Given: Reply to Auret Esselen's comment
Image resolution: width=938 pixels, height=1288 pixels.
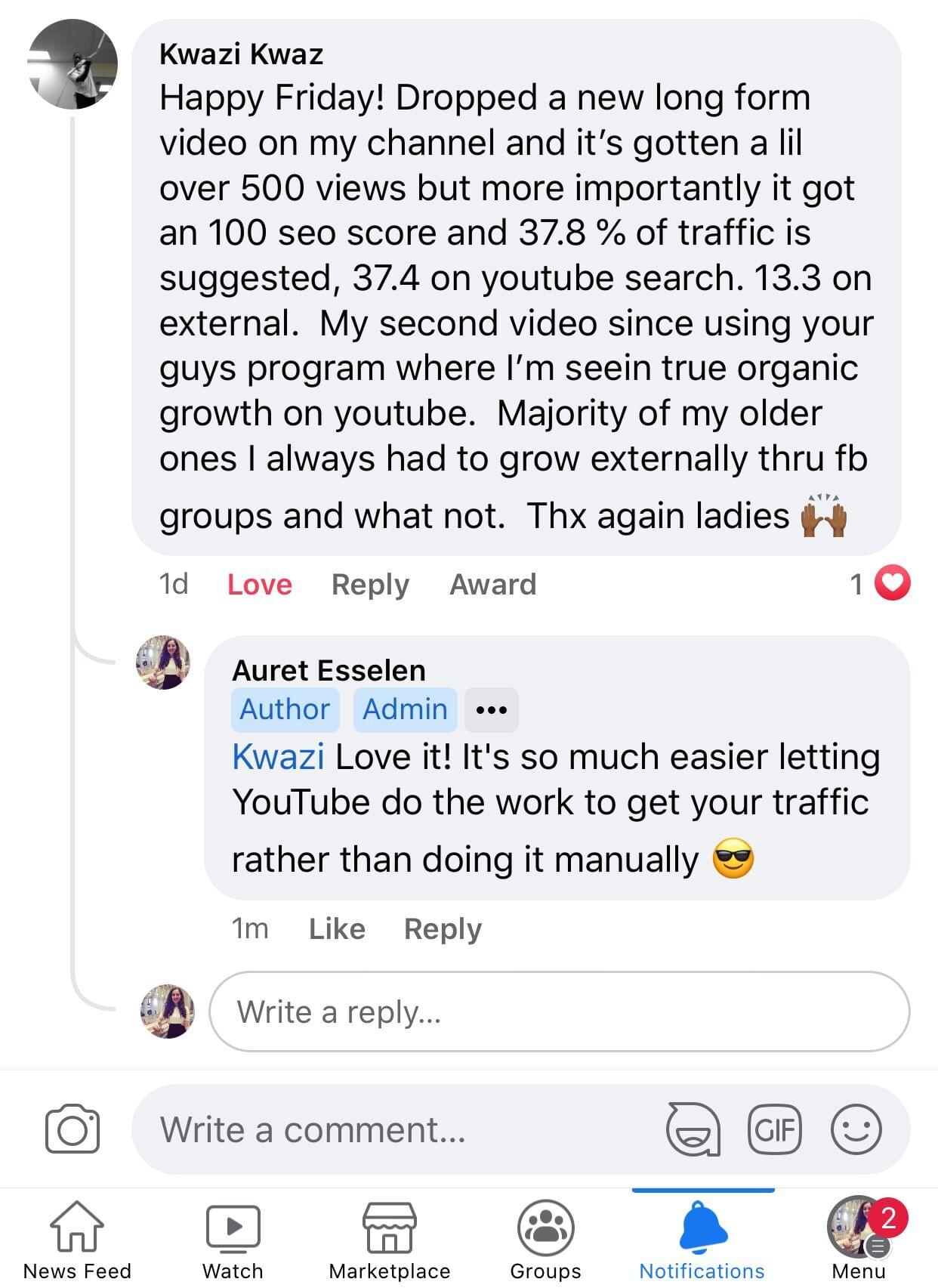Looking at the screenshot, I should (443, 928).
